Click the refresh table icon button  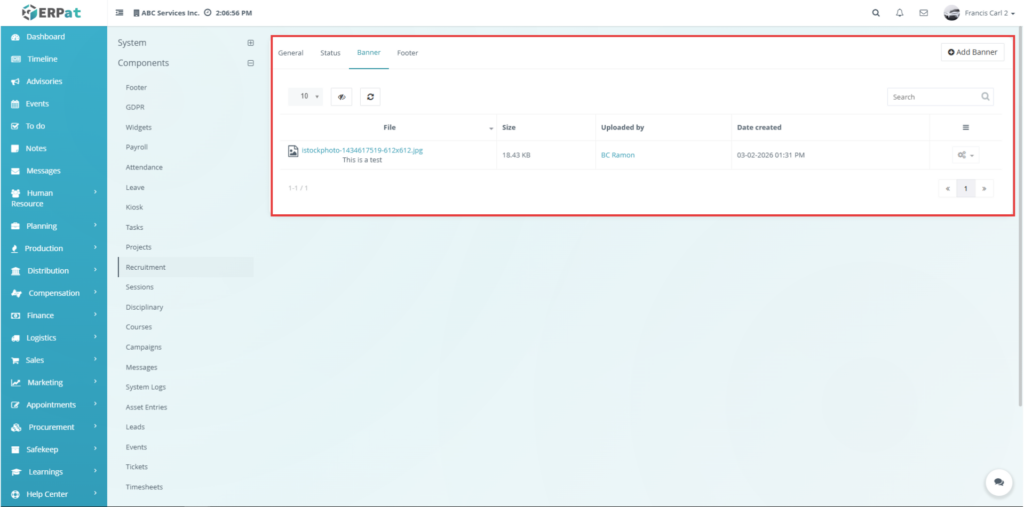370,97
